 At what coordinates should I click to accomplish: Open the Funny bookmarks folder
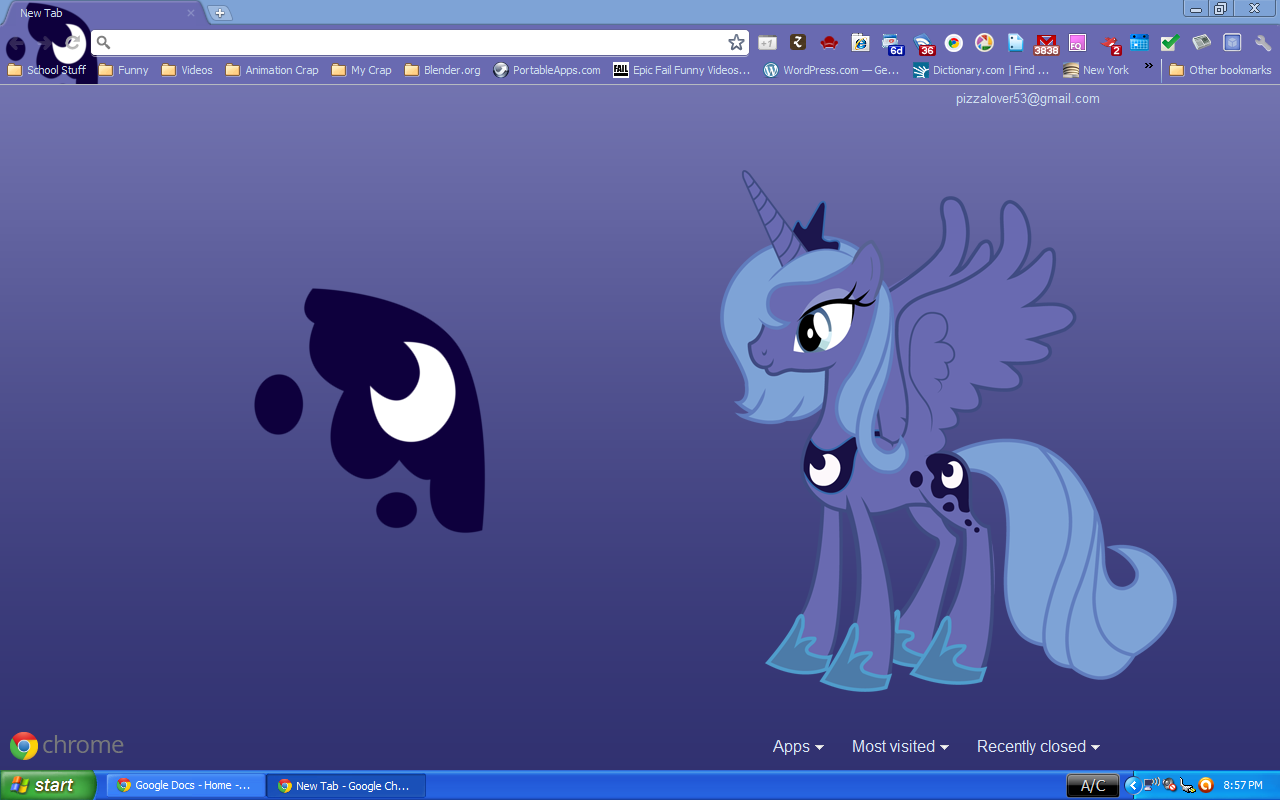pyautogui.click(x=124, y=70)
